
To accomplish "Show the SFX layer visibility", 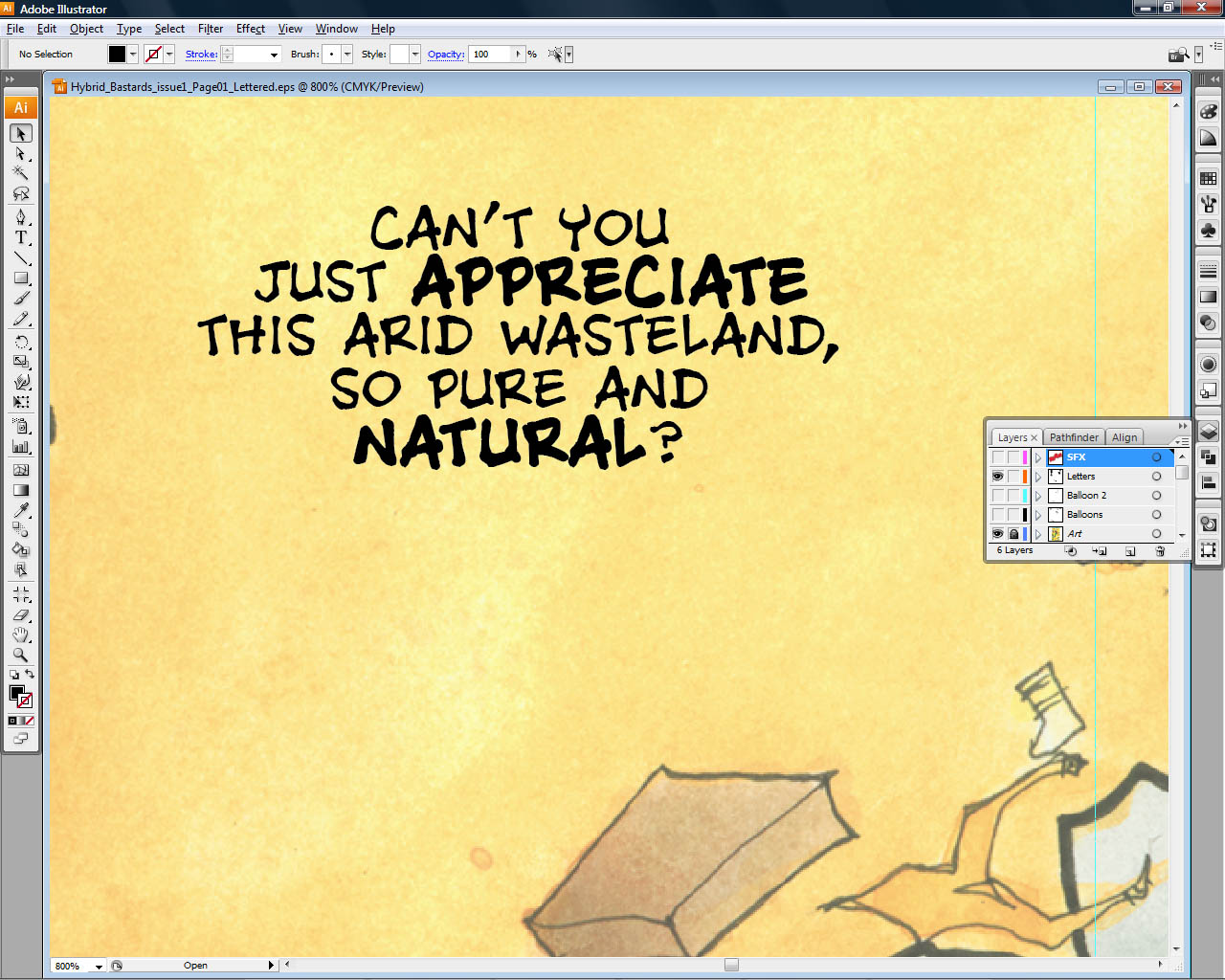I will pos(998,457).
